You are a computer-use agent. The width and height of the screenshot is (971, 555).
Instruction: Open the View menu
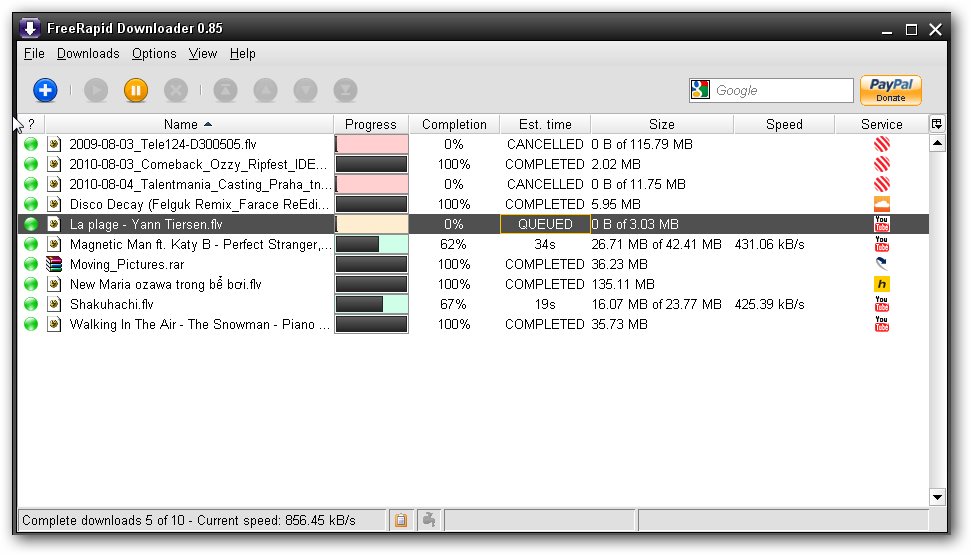pos(202,54)
